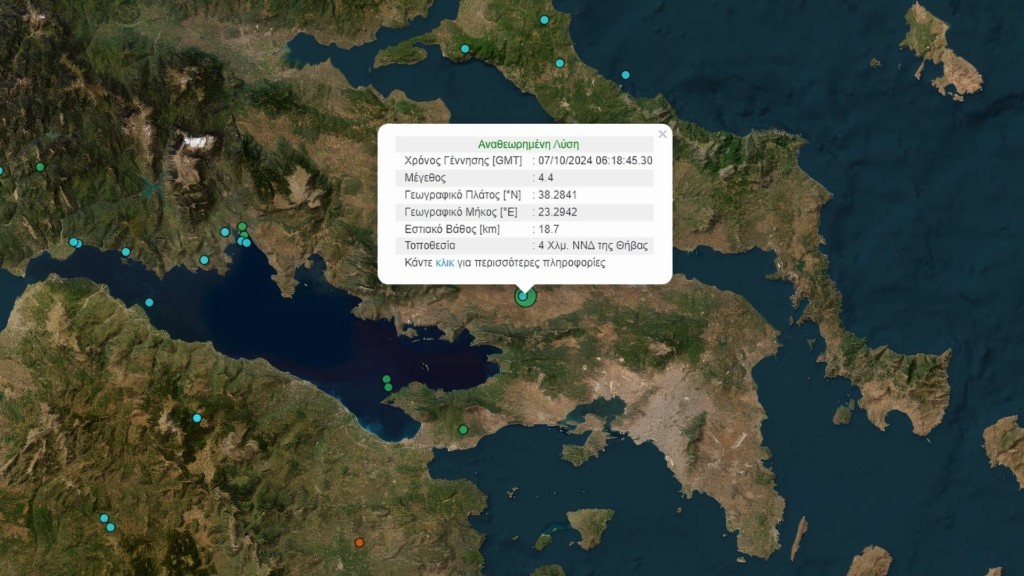The image size is (1024, 576).
Task: Click the 'Μέγεθος' label
Action: click(424, 178)
